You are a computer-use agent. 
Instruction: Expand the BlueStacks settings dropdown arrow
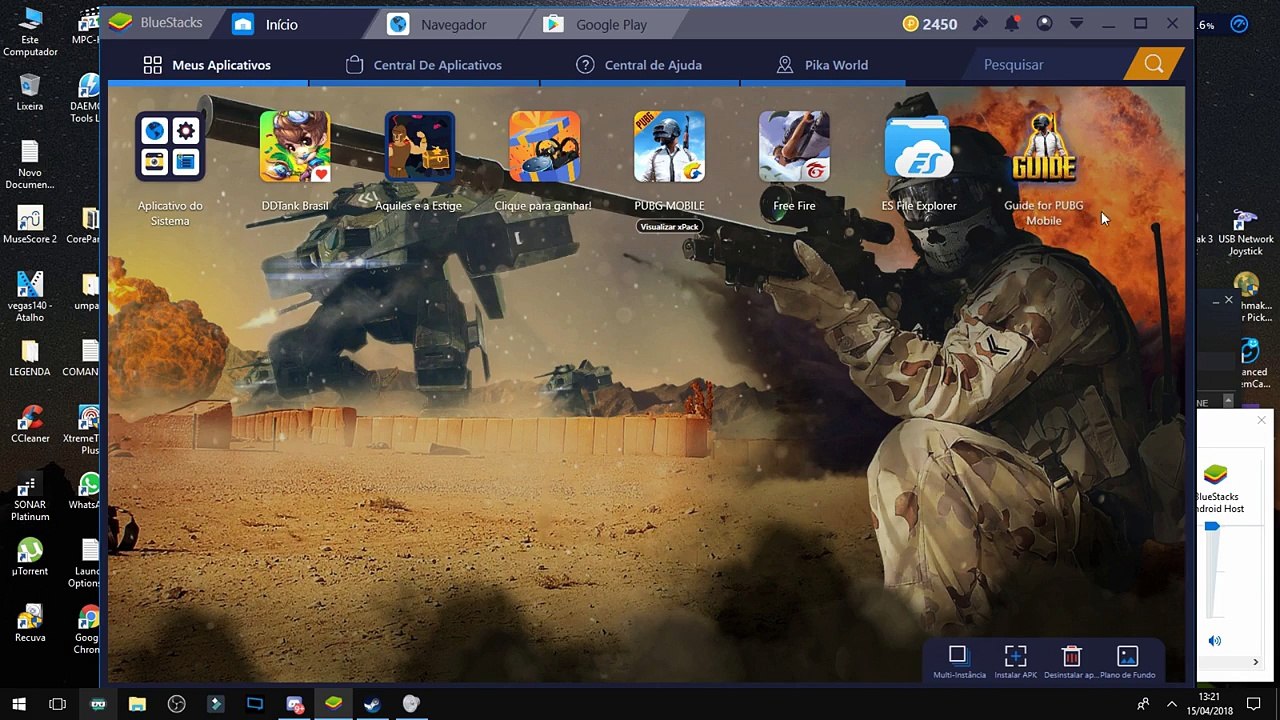pyautogui.click(x=1076, y=23)
